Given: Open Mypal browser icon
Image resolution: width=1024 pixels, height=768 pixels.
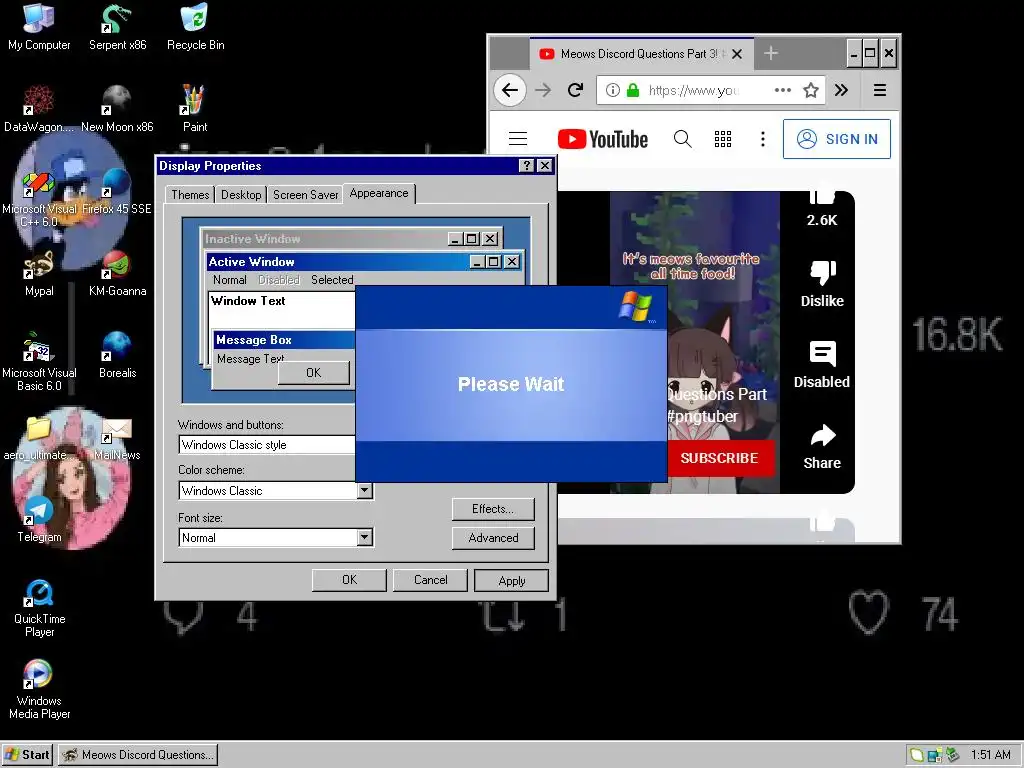Looking at the screenshot, I should pos(39,273).
